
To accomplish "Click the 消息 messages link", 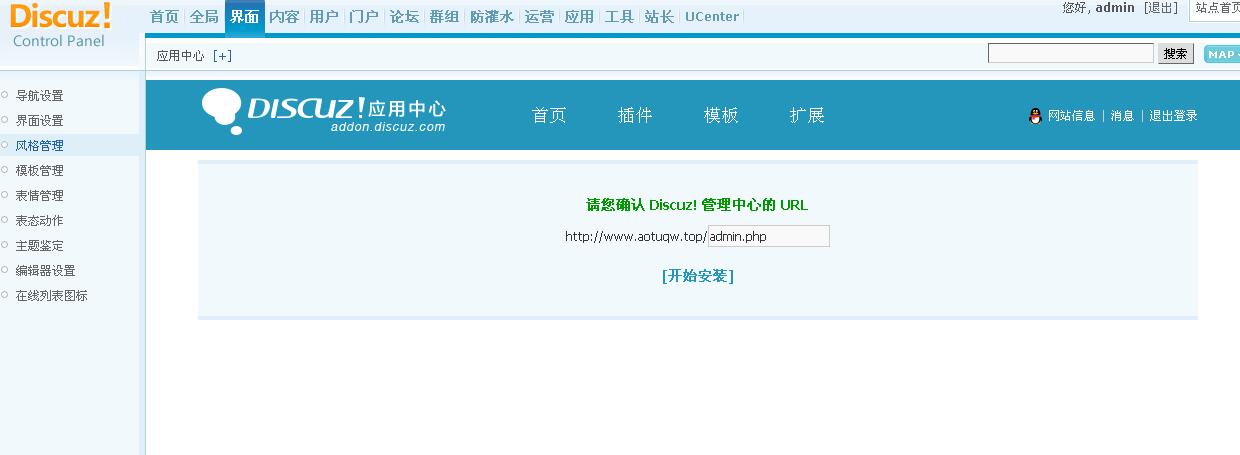I will [x=1122, y=116].
